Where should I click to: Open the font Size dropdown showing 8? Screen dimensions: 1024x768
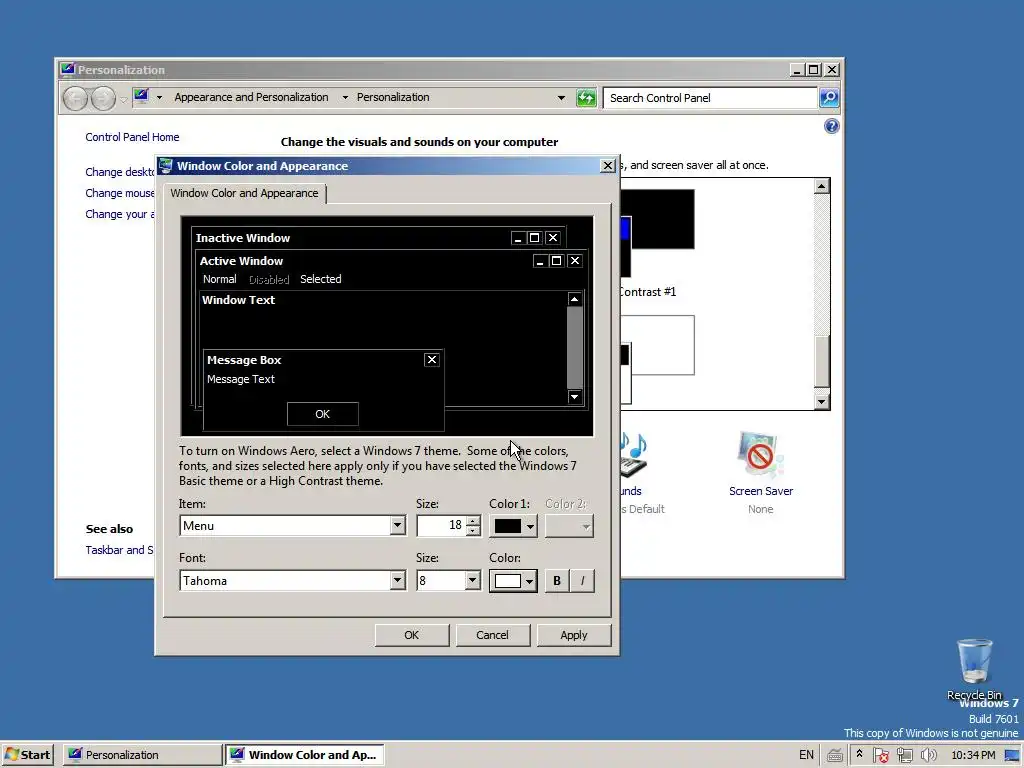(472, 581)
